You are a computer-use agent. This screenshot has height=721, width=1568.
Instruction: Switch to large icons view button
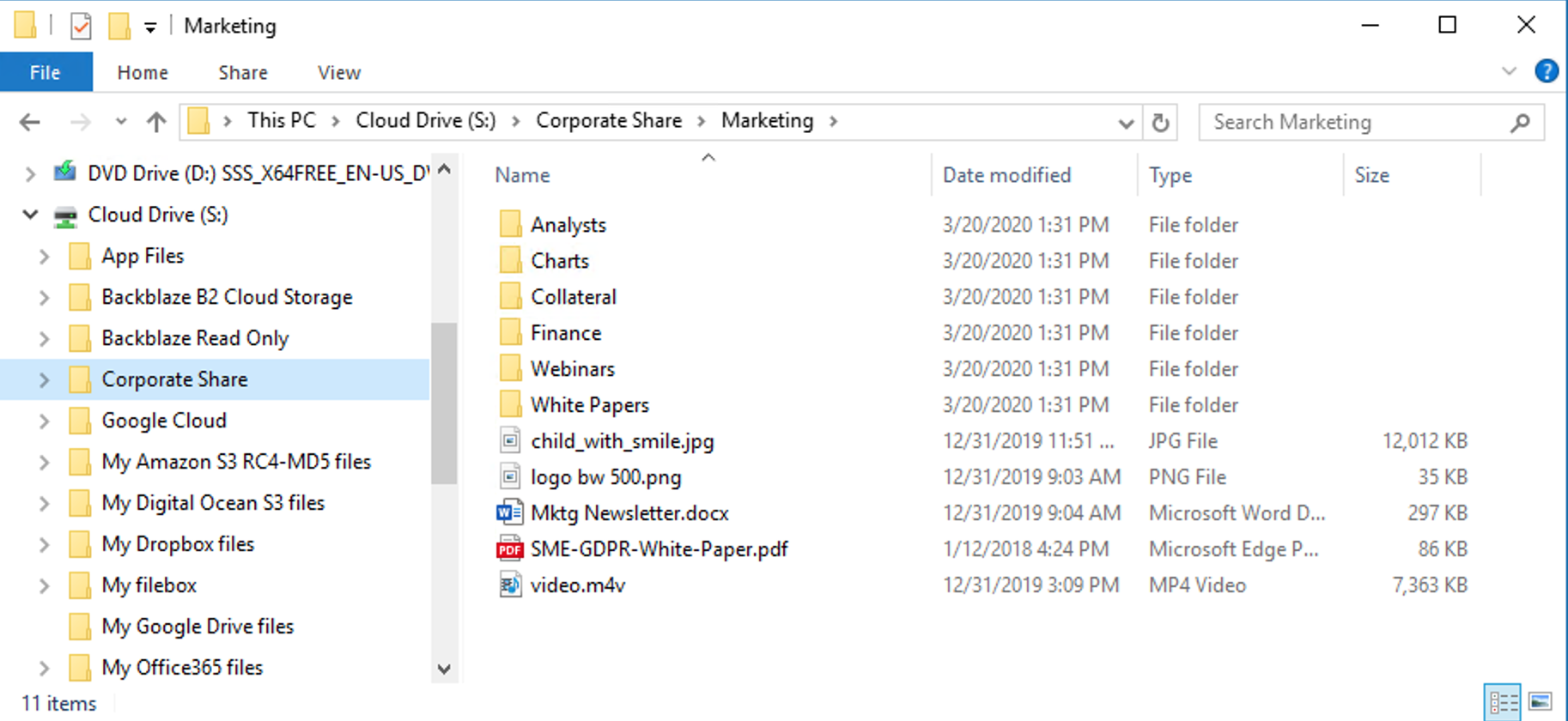(x=1541, y=702)
